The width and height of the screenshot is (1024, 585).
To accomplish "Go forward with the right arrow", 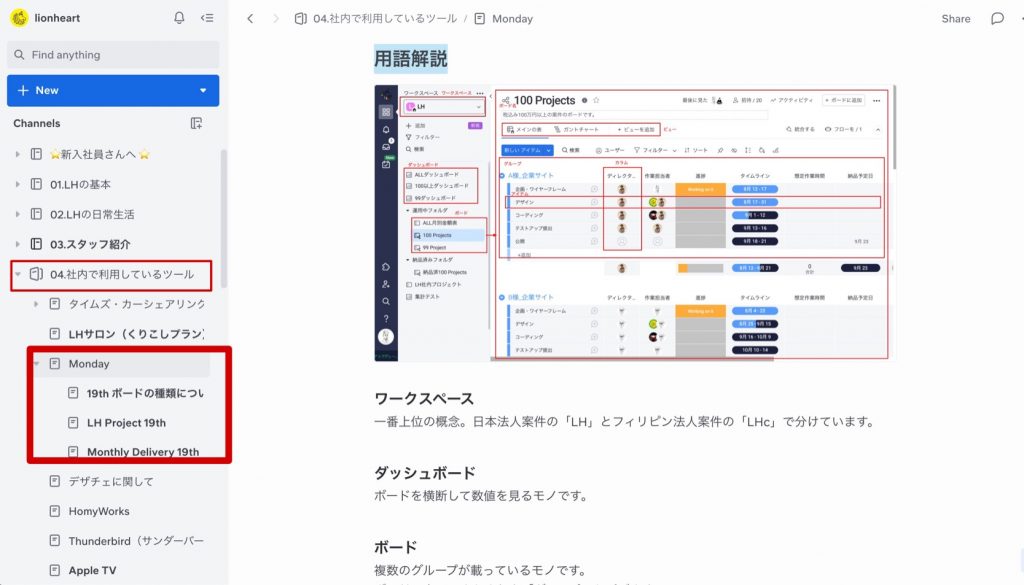I will click(x=276, y=19).
